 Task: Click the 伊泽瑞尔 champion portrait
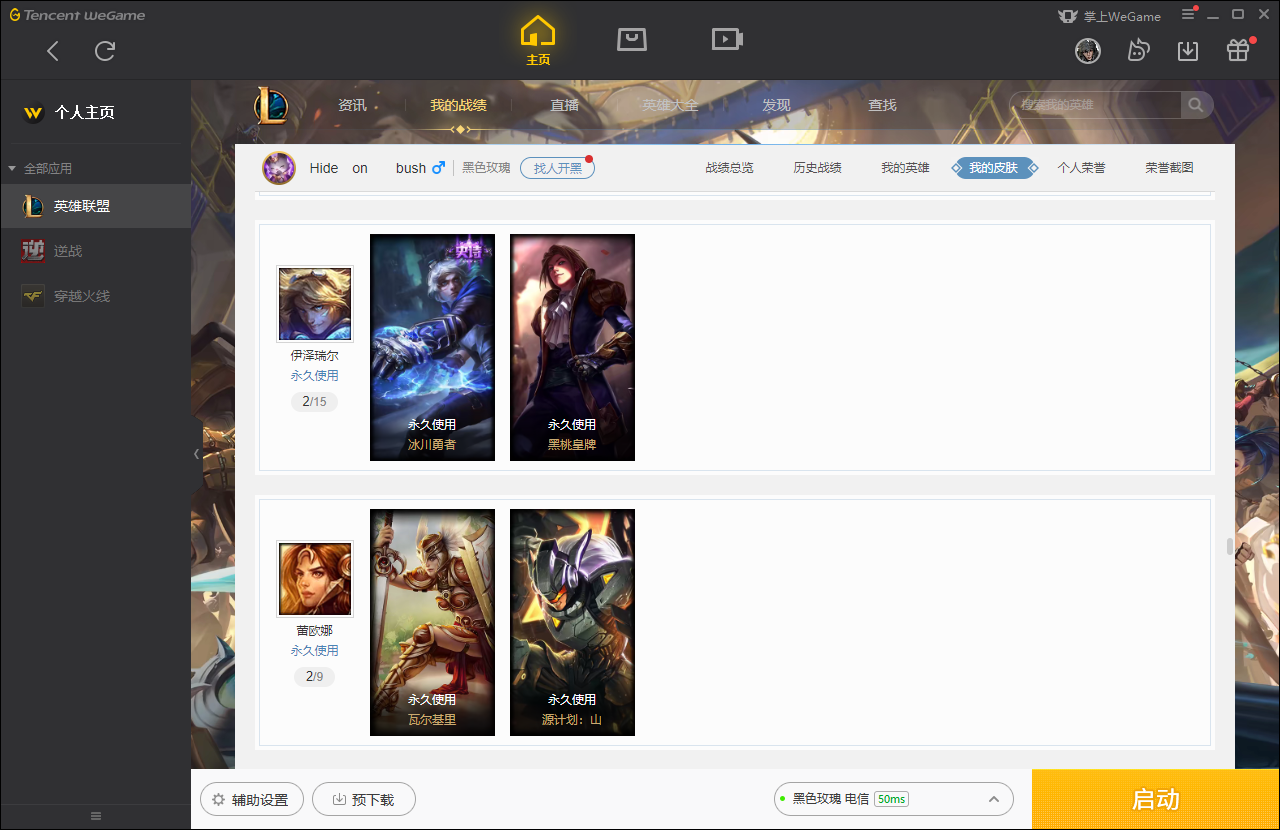click(x=315, y=304)
